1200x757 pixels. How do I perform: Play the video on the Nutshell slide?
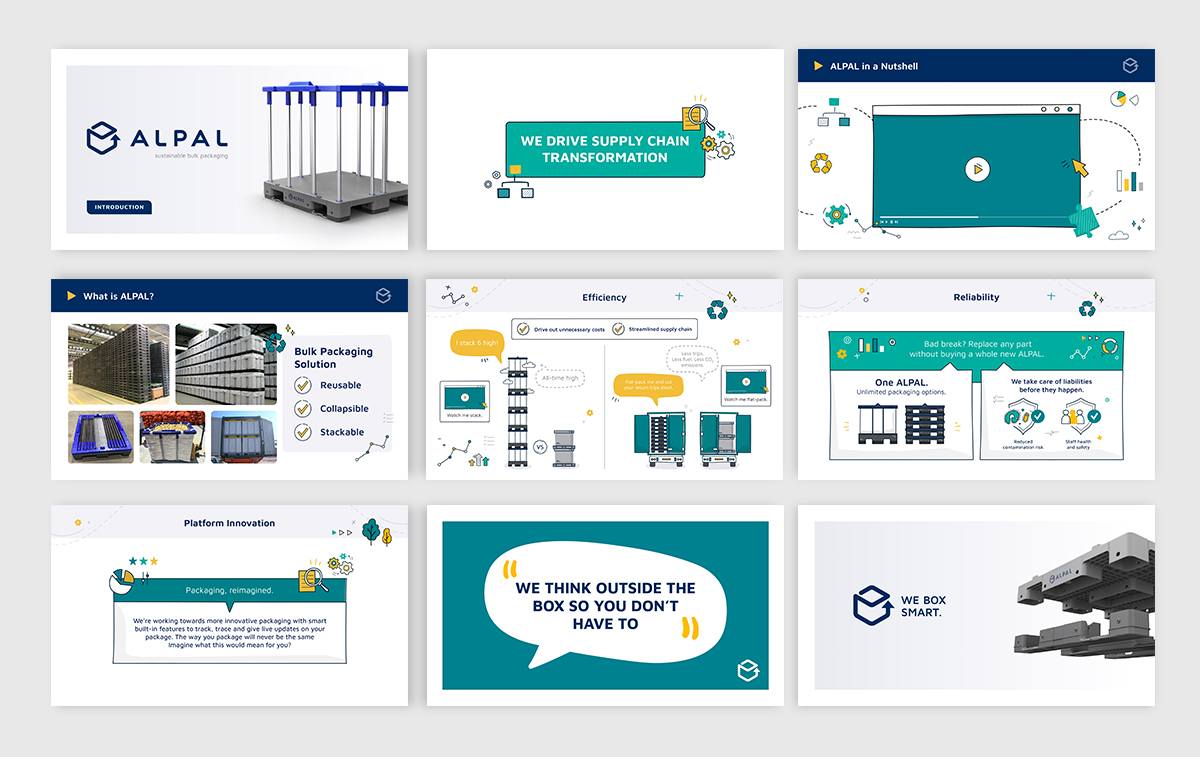pos(977,169)
